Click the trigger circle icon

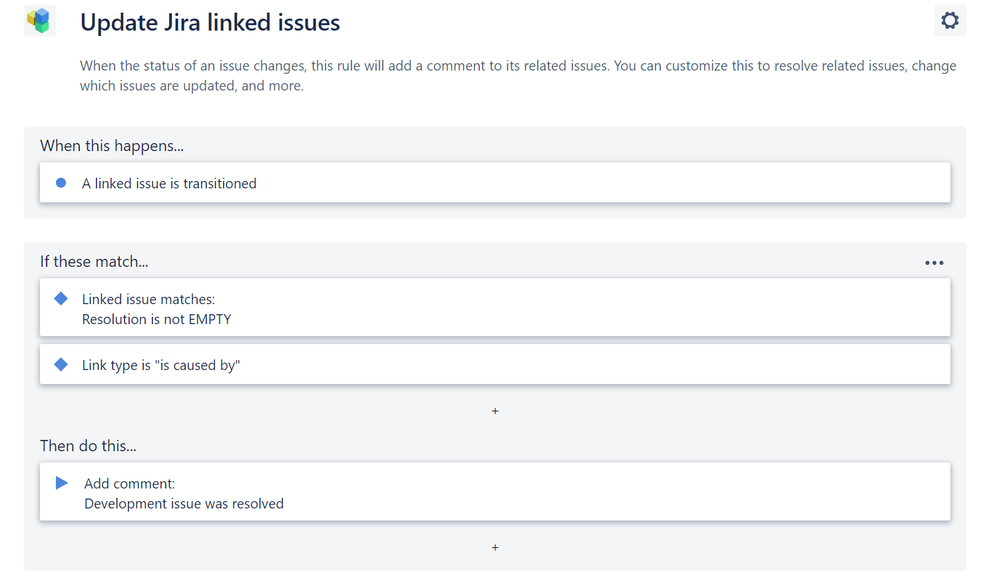click(61, 183)
